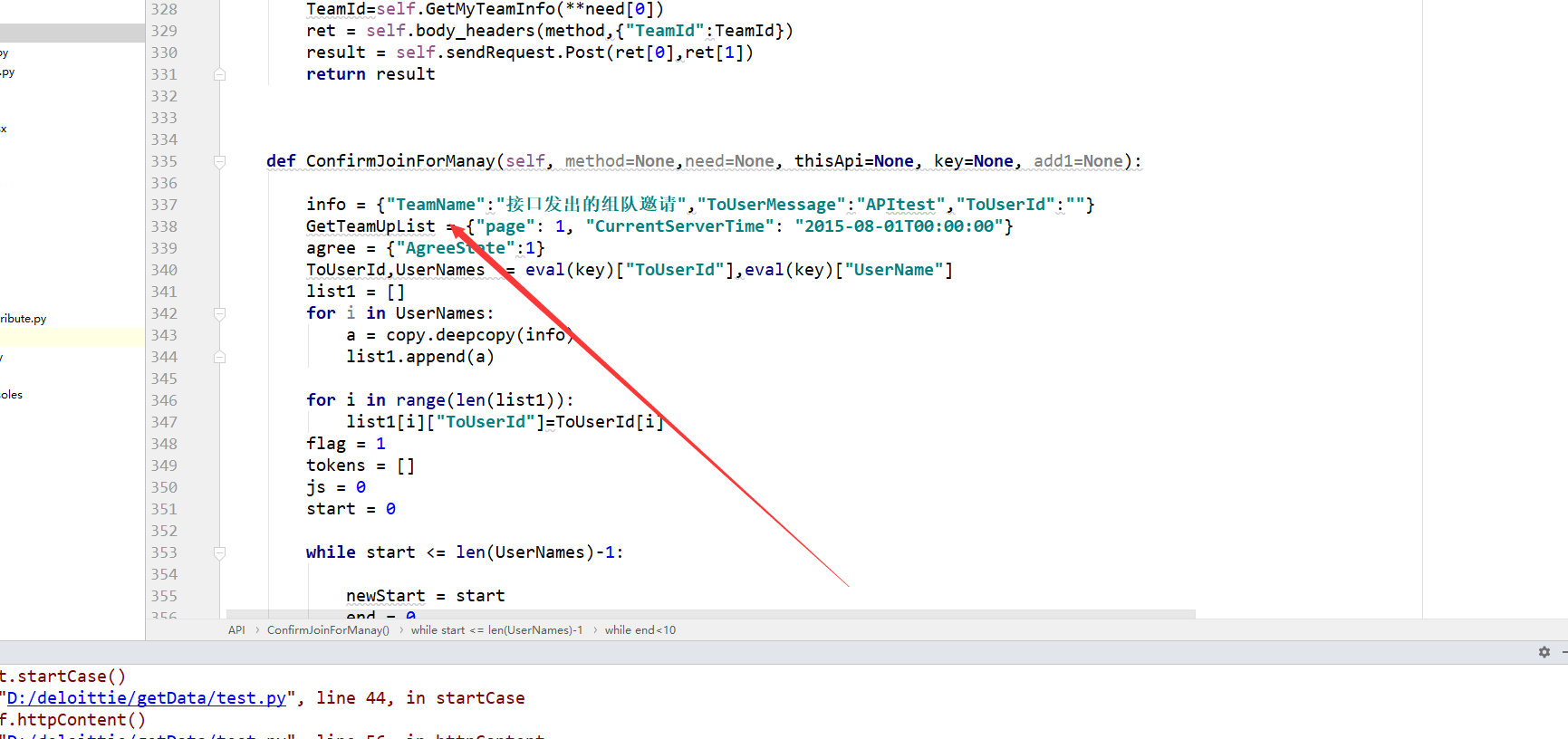Click 'return result' on line 331
This screenshot has height=739, width=1568.
point(370,74)
